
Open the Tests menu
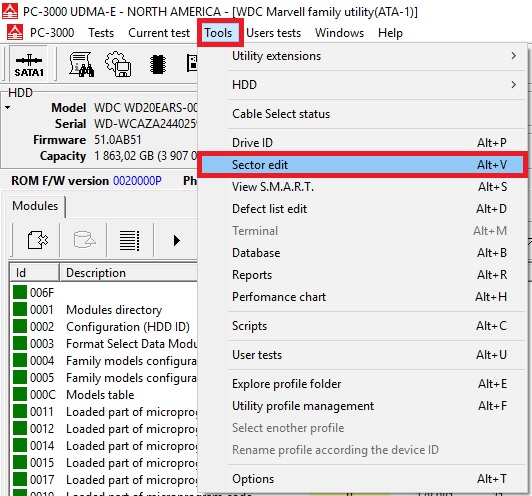coord(101,33)
